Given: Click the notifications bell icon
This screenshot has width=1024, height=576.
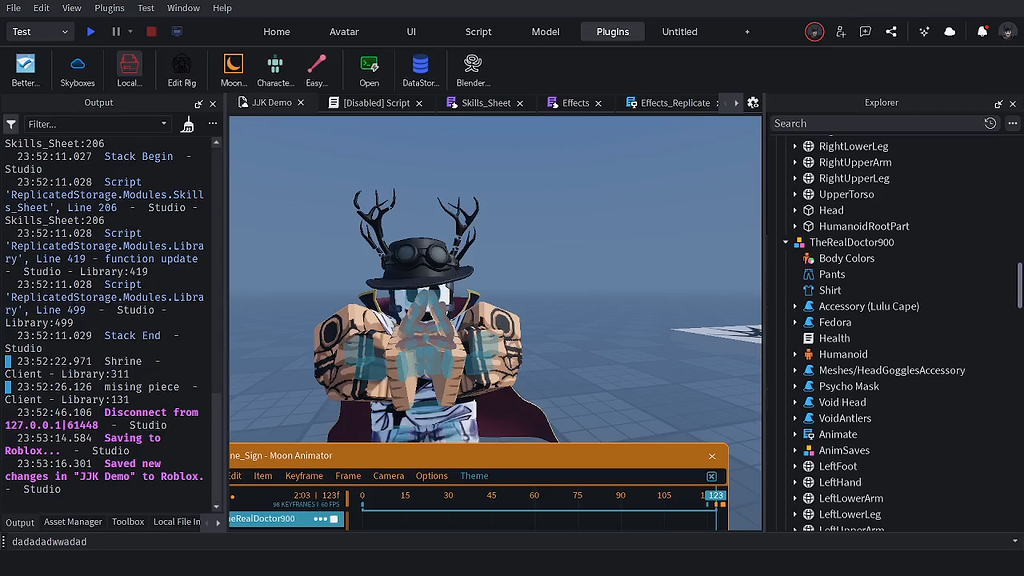Looking at the screenshot, I should click(x=981, y=31).
